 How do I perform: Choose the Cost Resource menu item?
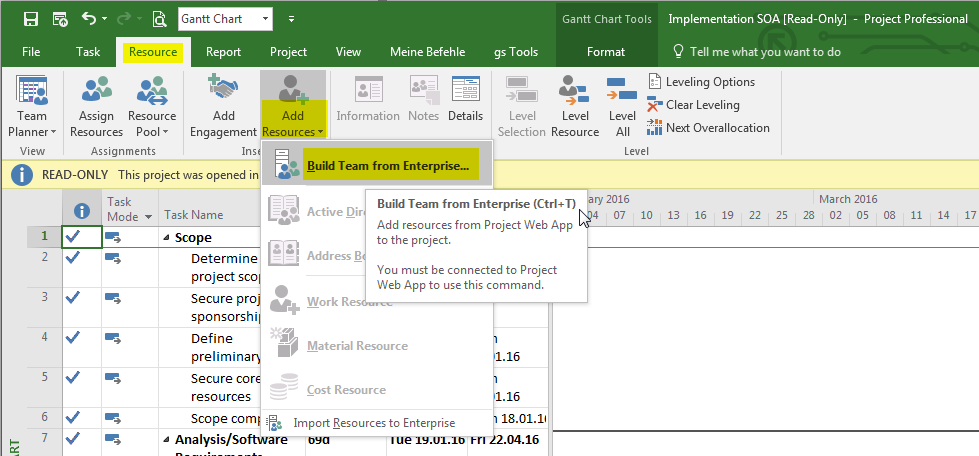point(377,390)
